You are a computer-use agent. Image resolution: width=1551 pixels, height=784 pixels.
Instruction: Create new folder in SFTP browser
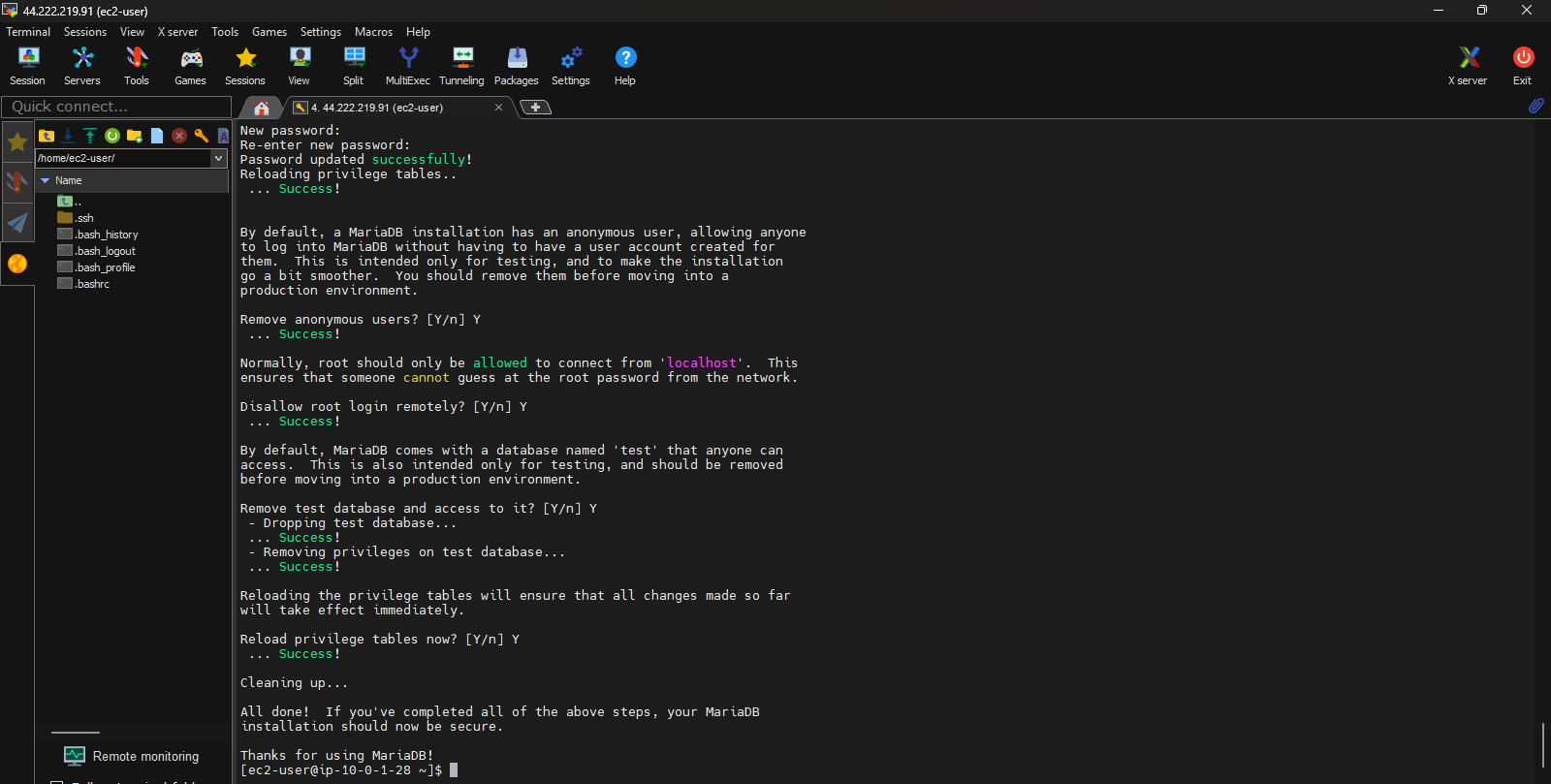click(x=135, y=136)
